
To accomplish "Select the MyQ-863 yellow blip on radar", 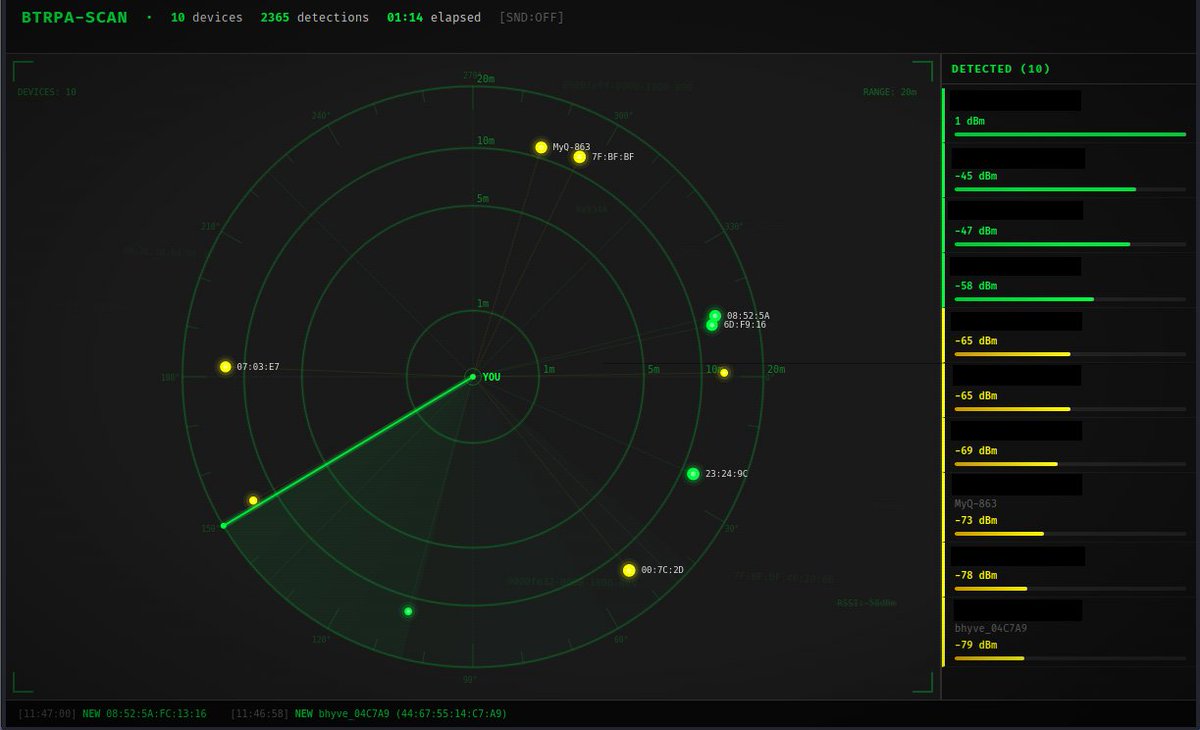I will pos(541,147).
